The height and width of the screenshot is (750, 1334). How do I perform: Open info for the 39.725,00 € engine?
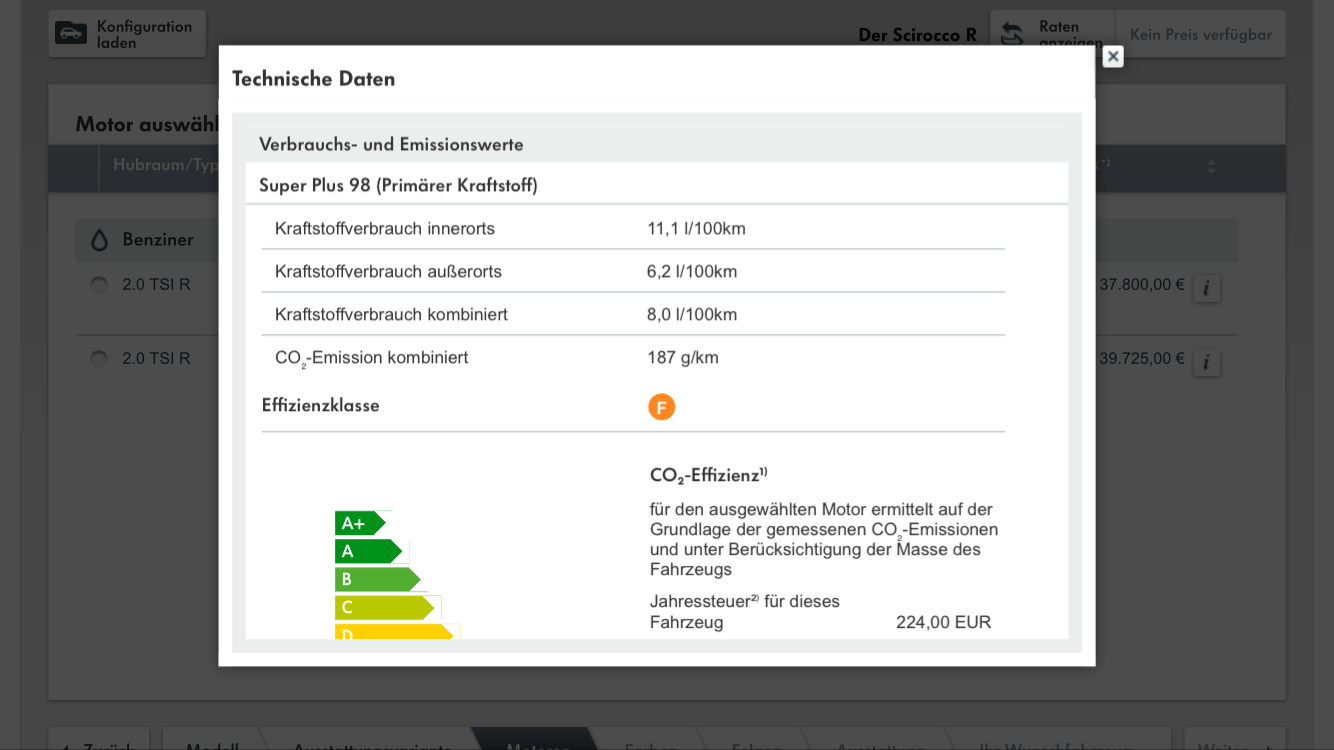pos(1206,362)
